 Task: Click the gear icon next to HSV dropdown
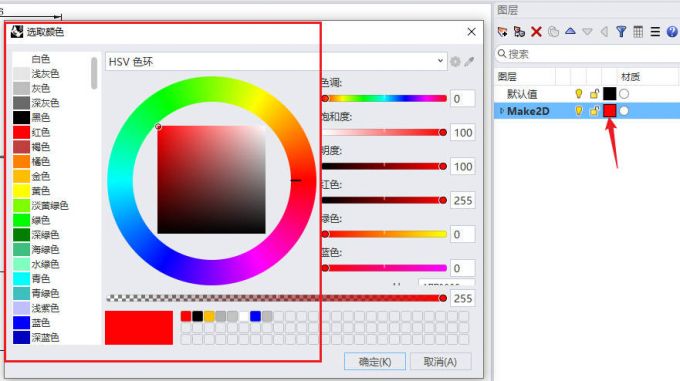[x=455, y=62]
